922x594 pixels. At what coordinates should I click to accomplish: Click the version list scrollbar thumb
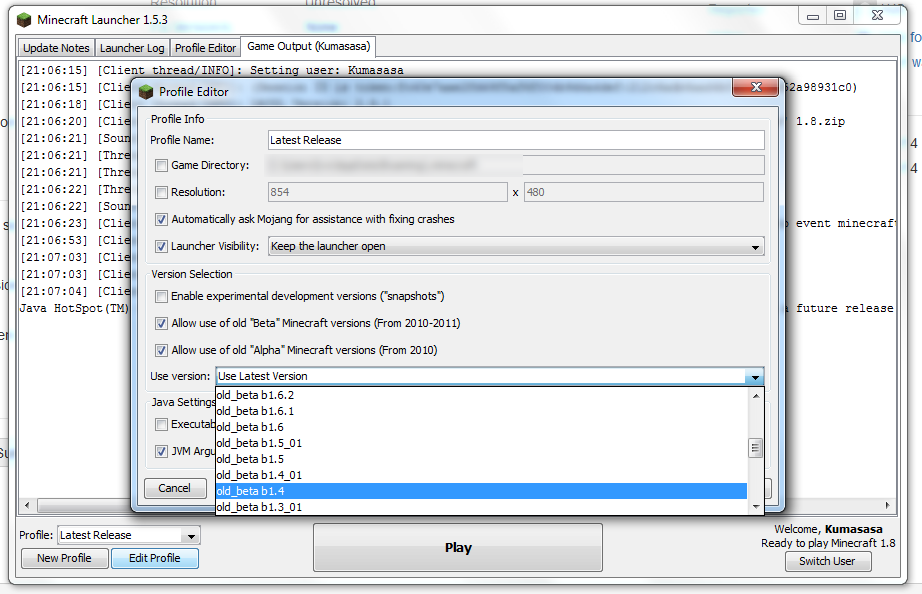[x=756, y=448]
